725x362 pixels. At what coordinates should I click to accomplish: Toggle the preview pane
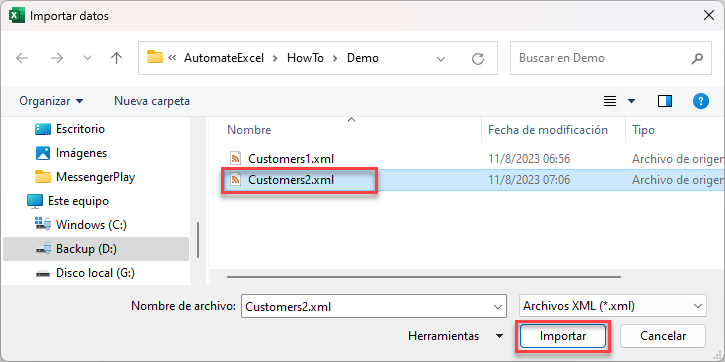[664, 101]
